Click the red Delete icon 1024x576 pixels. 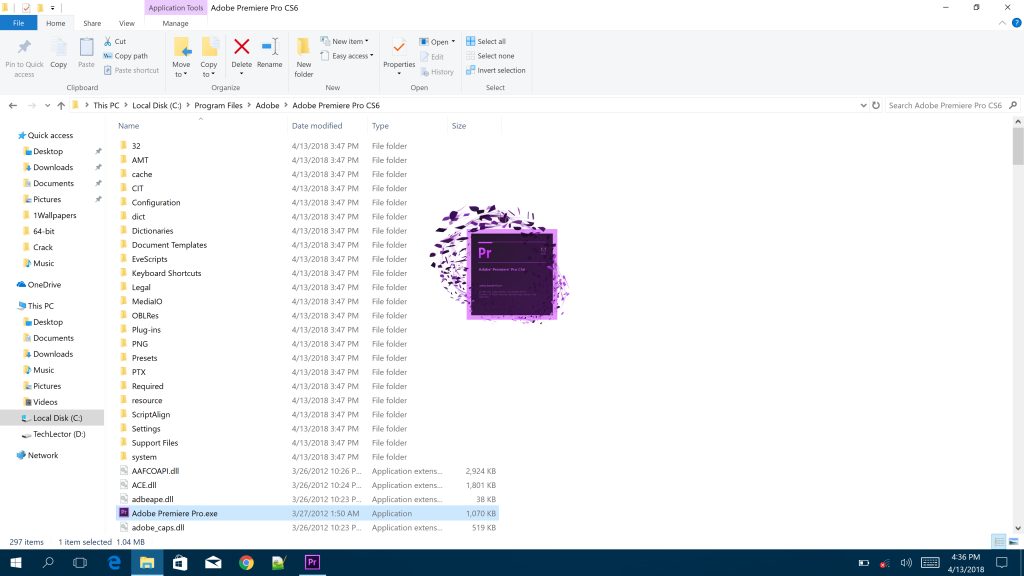(242, 47)
